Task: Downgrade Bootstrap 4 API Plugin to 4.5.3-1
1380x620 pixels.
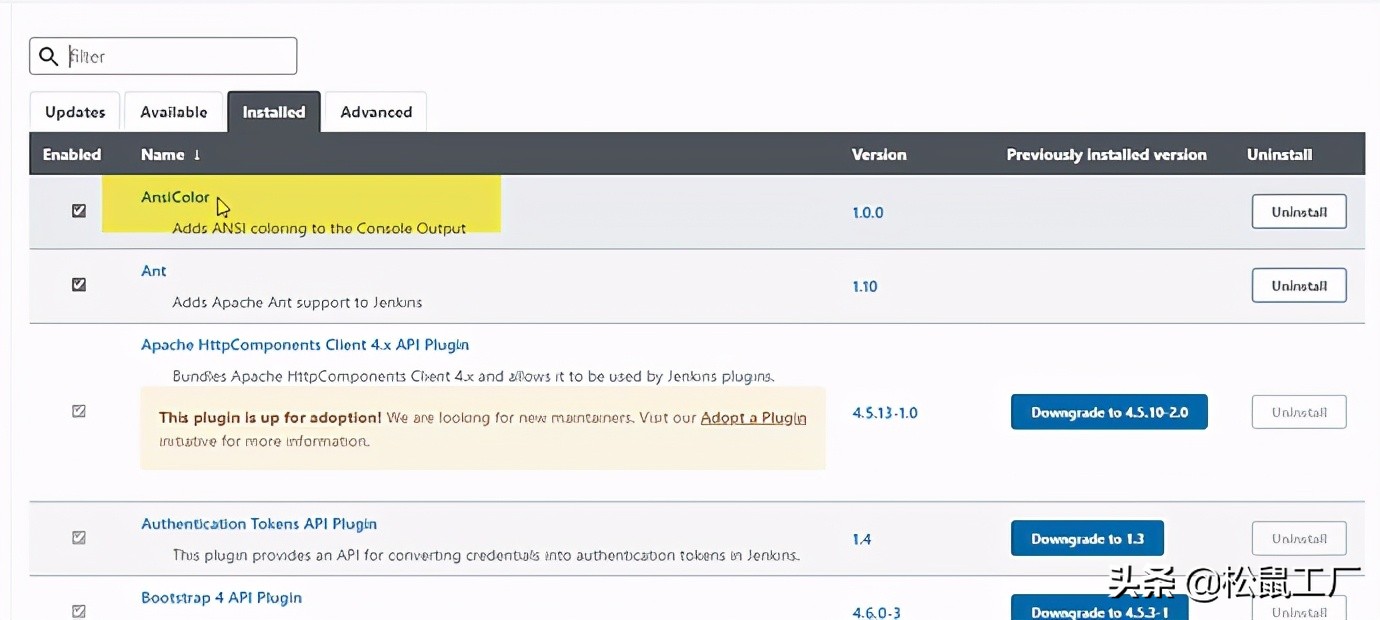Action: point(1099,611)
